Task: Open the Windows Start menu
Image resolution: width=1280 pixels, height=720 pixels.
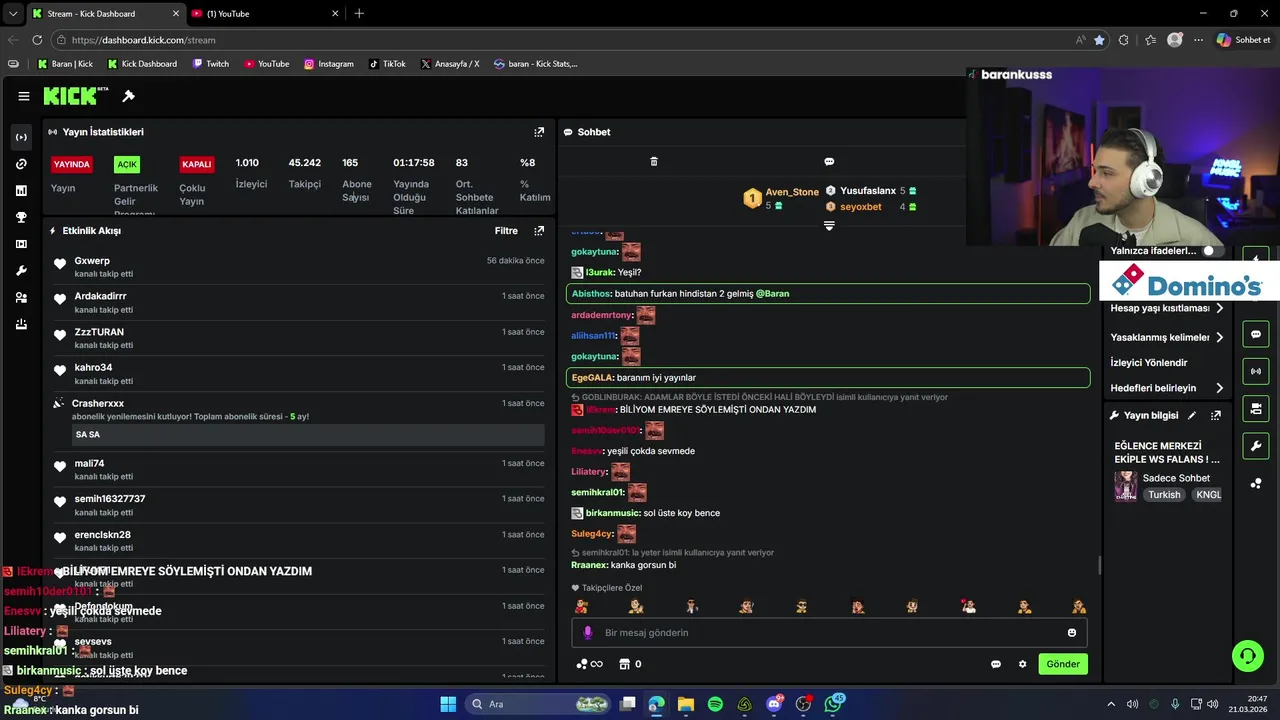Action: point(448,704)
